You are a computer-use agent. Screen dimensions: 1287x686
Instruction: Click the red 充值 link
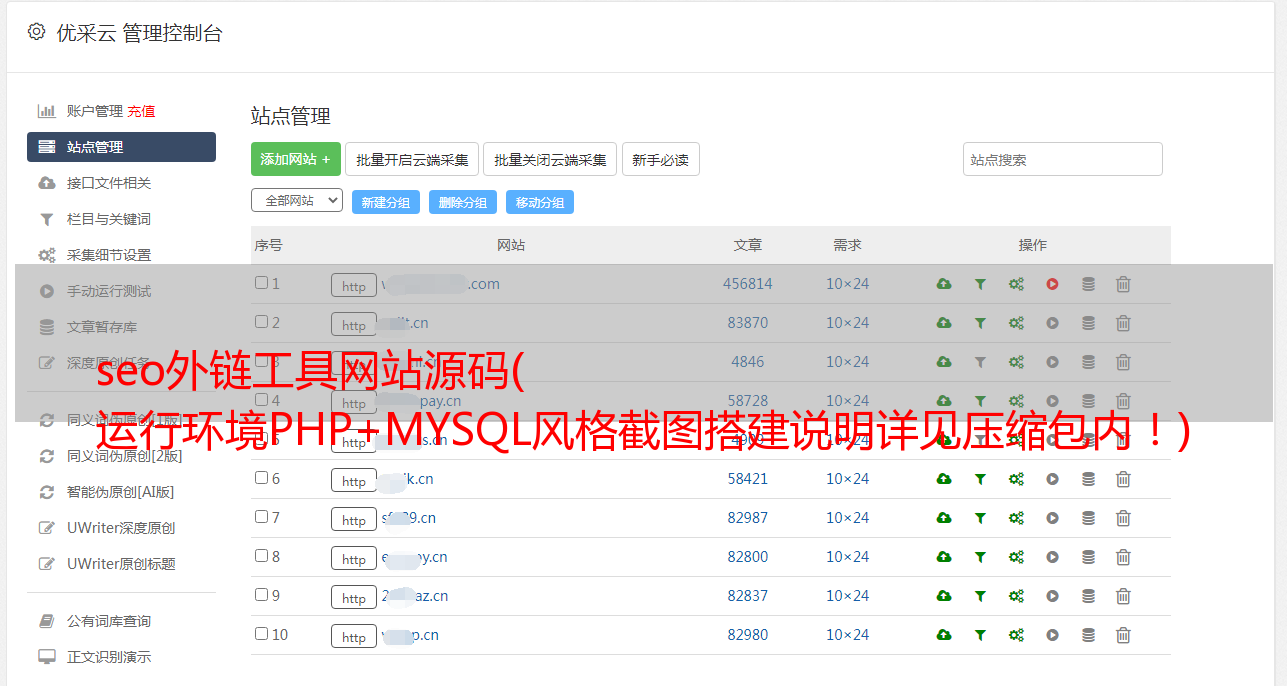click(141, 111)
